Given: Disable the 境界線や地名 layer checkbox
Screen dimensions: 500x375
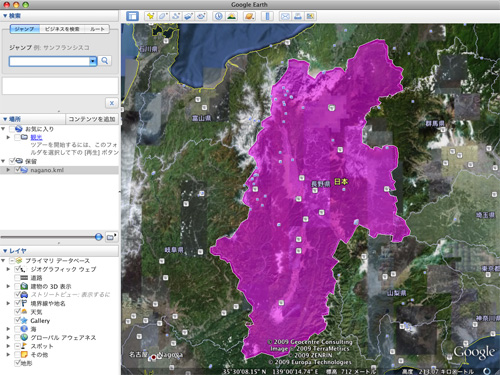Looking at the screenshot, I should click(x=17, y=303).
